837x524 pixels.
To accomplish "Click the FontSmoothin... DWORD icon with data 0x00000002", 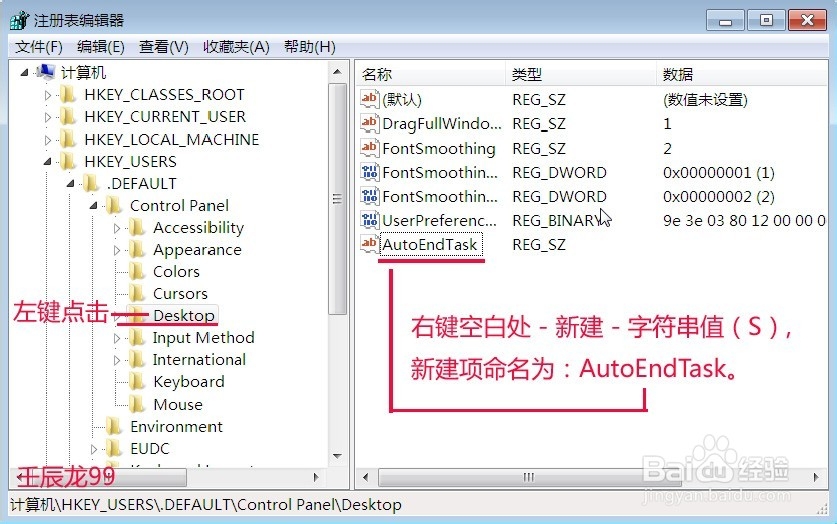I will tap(369, 196).
